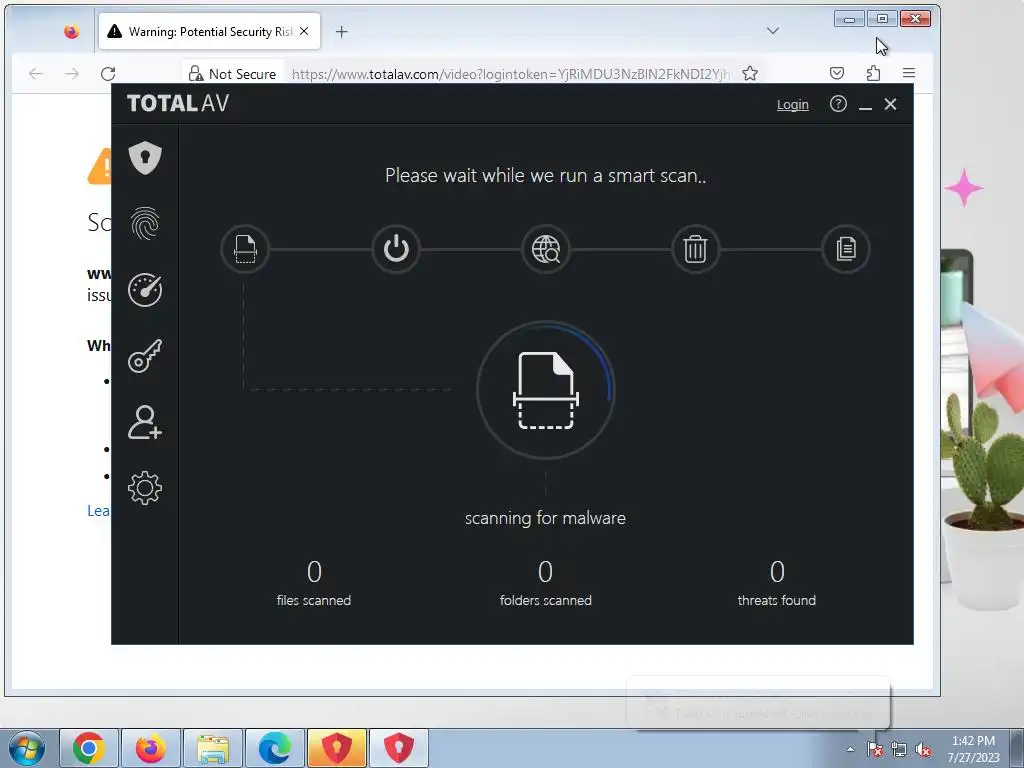Launch Google Chrome from taskbar
The height and width of the screenshot is (768, 1024).
tap(89, 748)
